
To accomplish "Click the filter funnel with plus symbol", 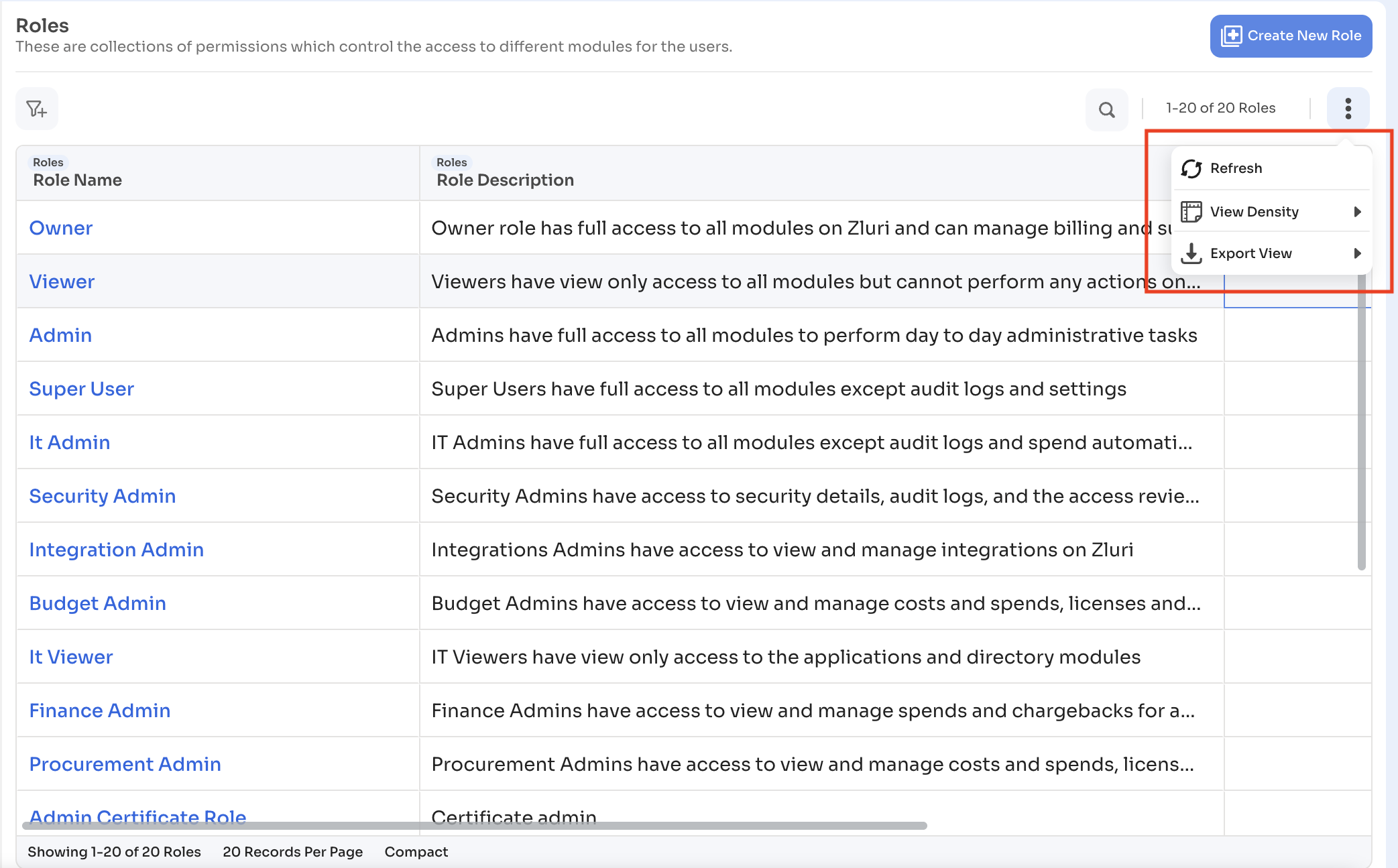I will [x=37, y=108].
